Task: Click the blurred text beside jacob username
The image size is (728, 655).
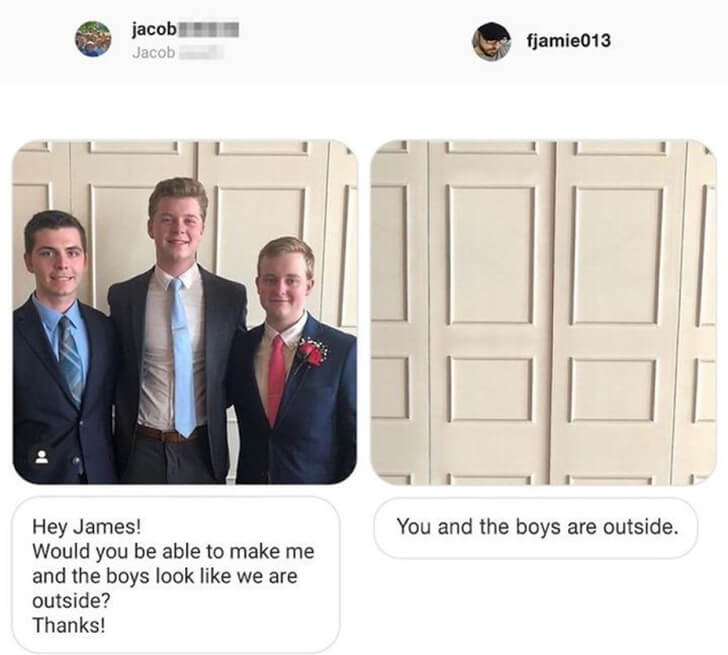Action: [x=208, y=29]
